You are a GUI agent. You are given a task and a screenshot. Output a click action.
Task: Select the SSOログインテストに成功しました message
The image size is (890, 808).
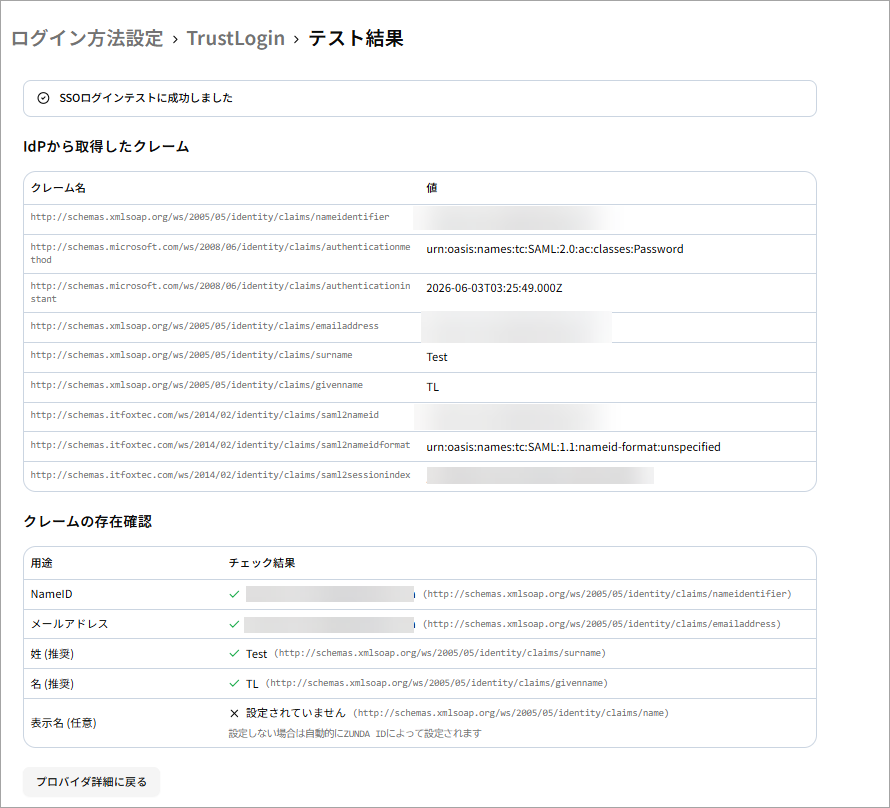coord(146,98)
